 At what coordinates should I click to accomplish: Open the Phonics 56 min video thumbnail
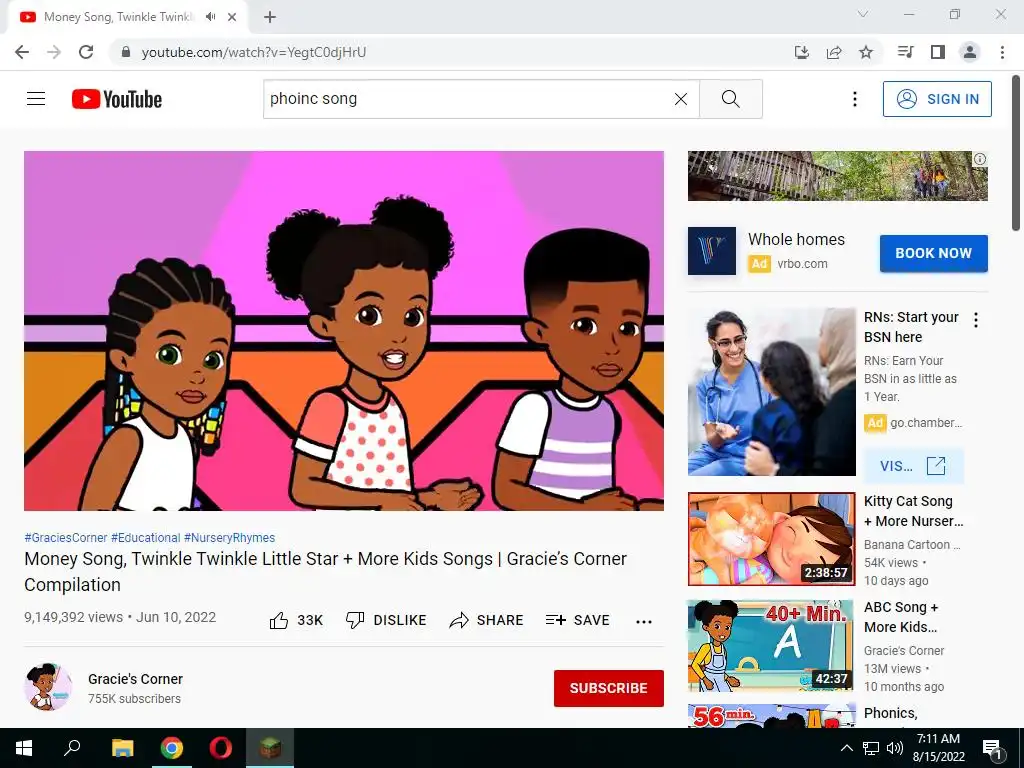click(x=771, y=716)
